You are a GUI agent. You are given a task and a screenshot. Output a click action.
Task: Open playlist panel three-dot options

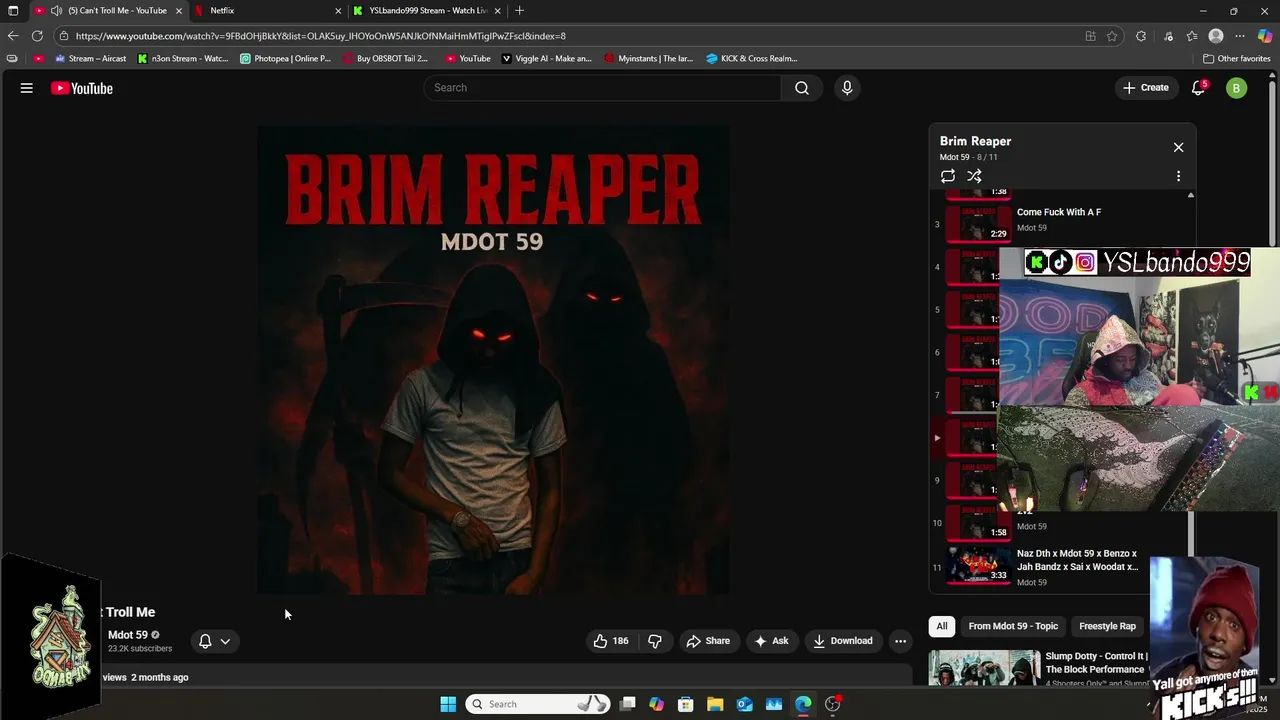[1178, 176]
